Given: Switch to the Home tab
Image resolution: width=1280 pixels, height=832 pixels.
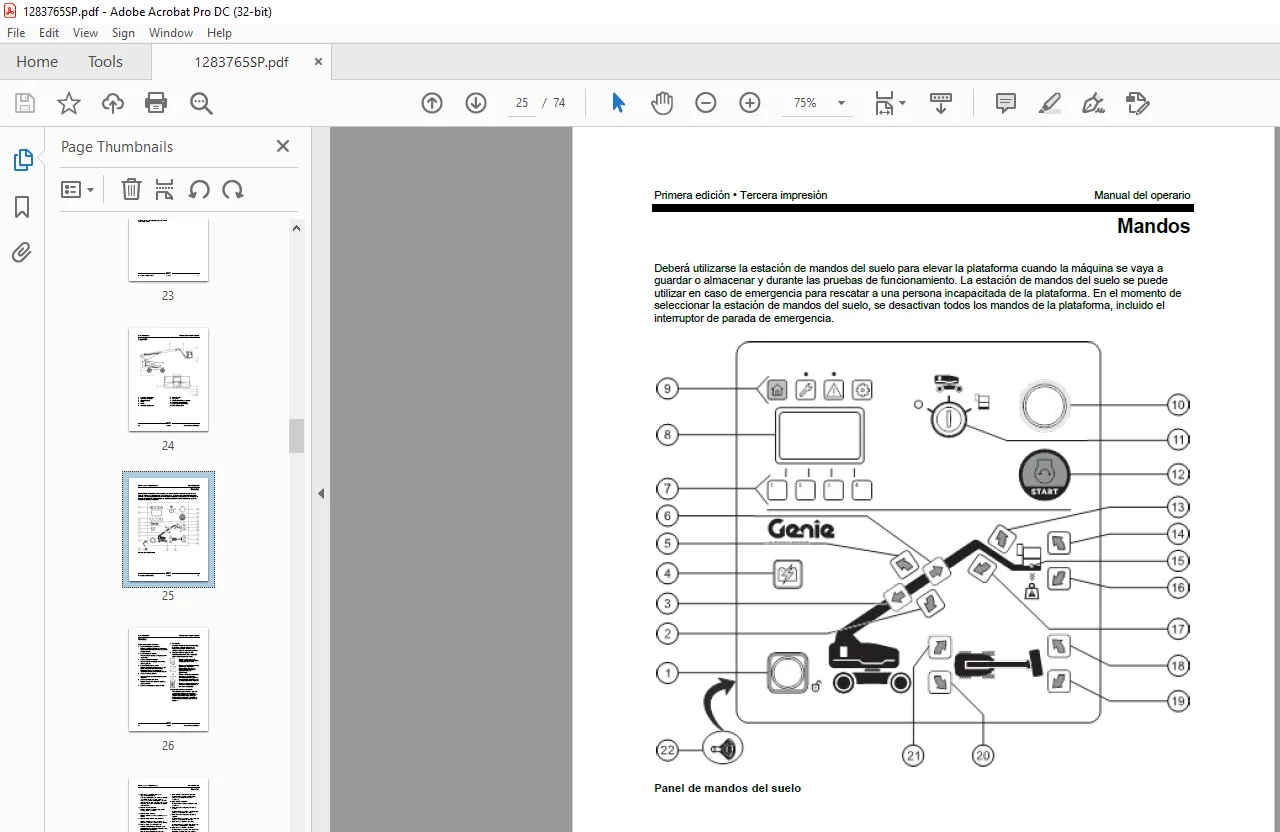Looking at the screenshot, I should 37,62.
